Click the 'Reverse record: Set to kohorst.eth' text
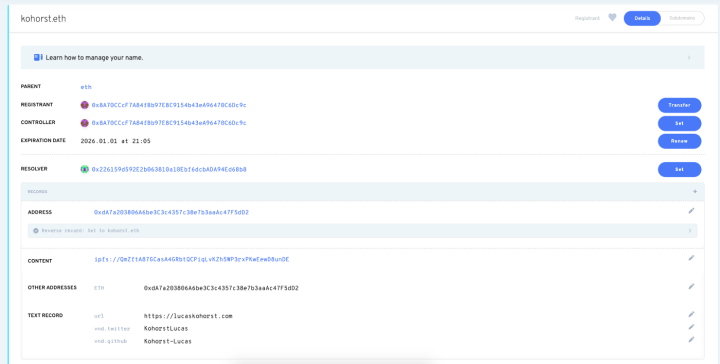 pyautogui.click(x=90, y=231)
